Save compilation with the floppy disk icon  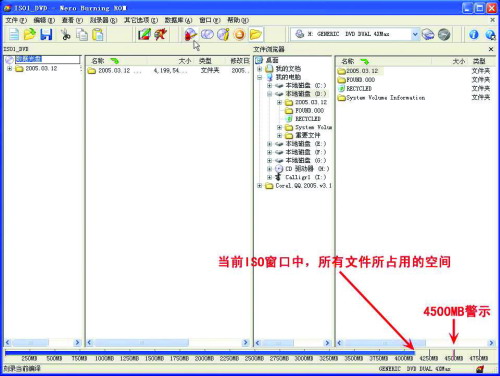(x=46, y=34)
